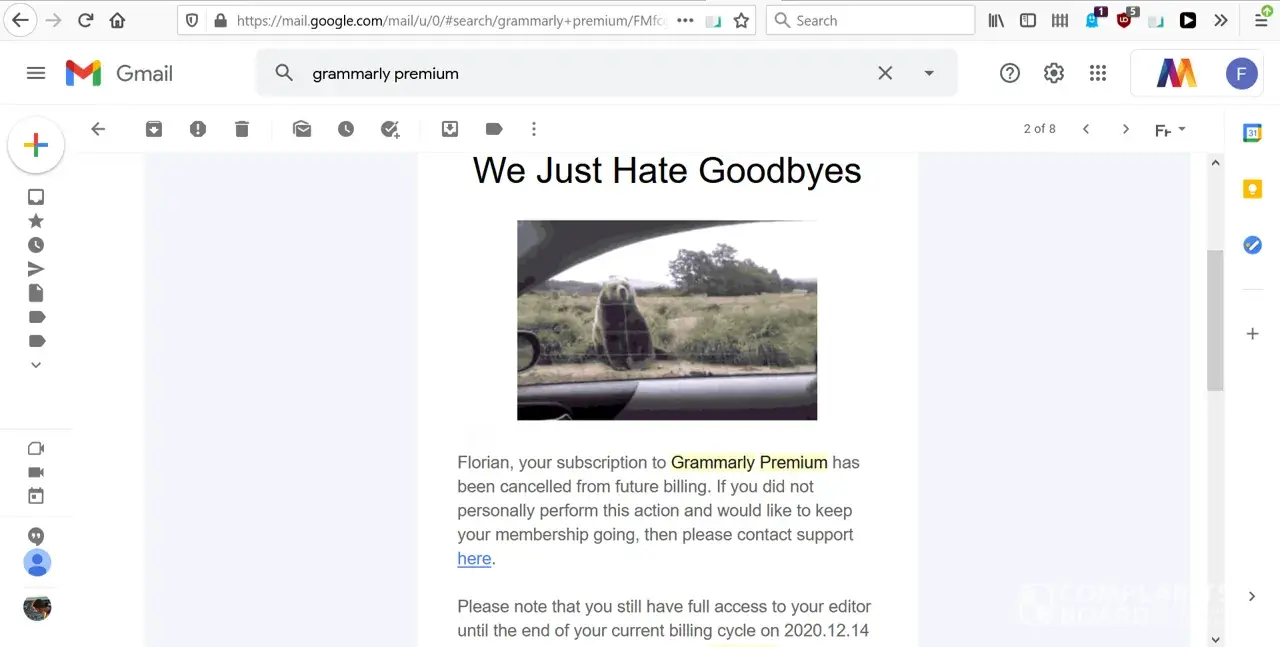
Task: Click the "here" support link
Action: point(474,558)
